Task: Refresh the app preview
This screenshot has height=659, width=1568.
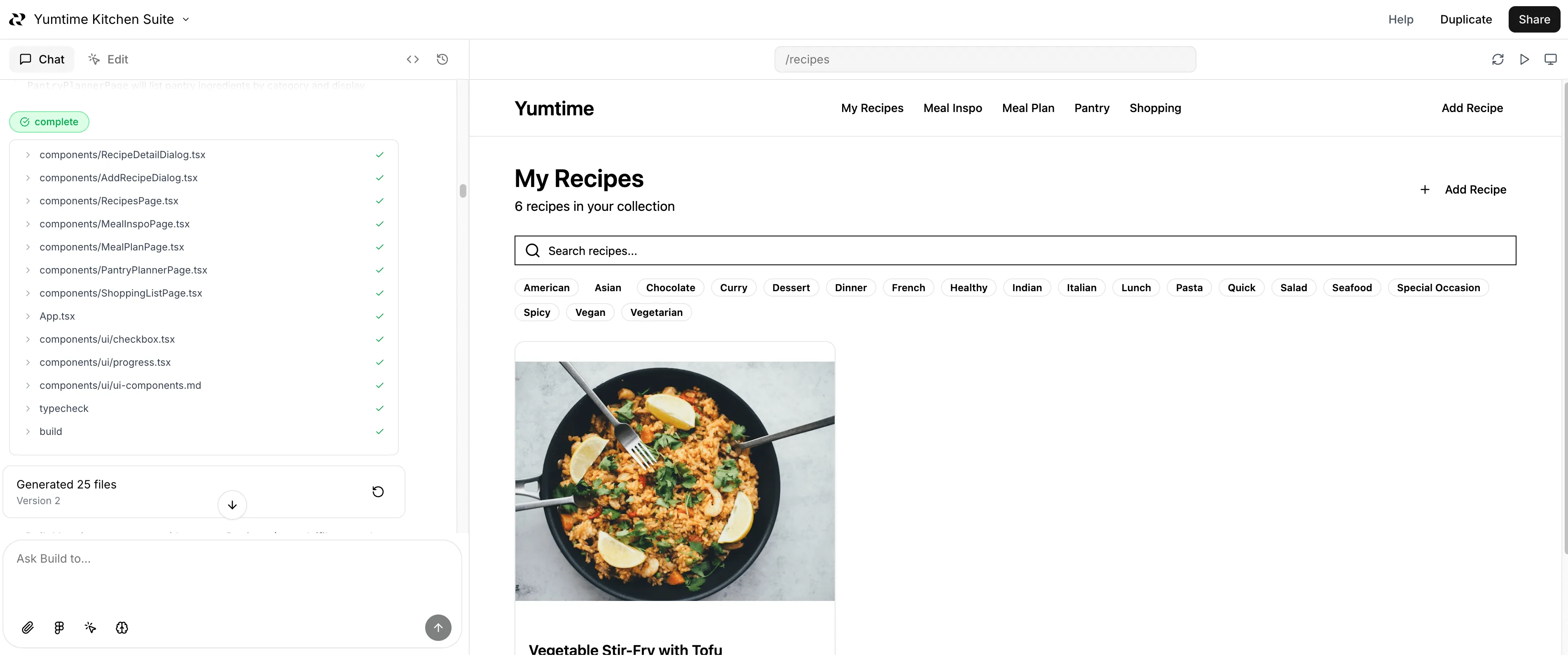Action: (1498, 59)
